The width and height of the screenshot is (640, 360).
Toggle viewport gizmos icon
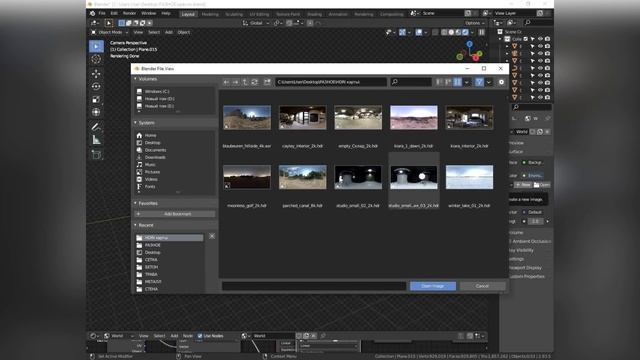coord(402,32)
